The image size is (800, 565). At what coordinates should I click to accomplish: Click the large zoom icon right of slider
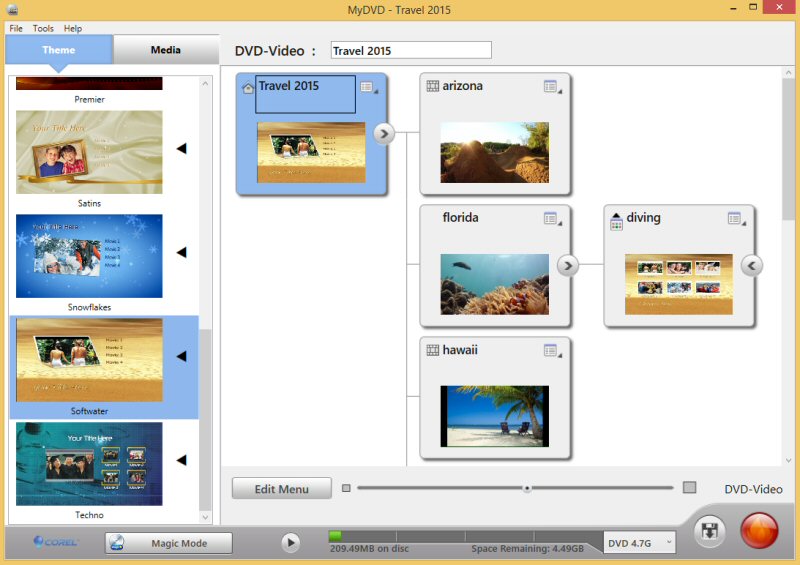click(x=689, y=488)
